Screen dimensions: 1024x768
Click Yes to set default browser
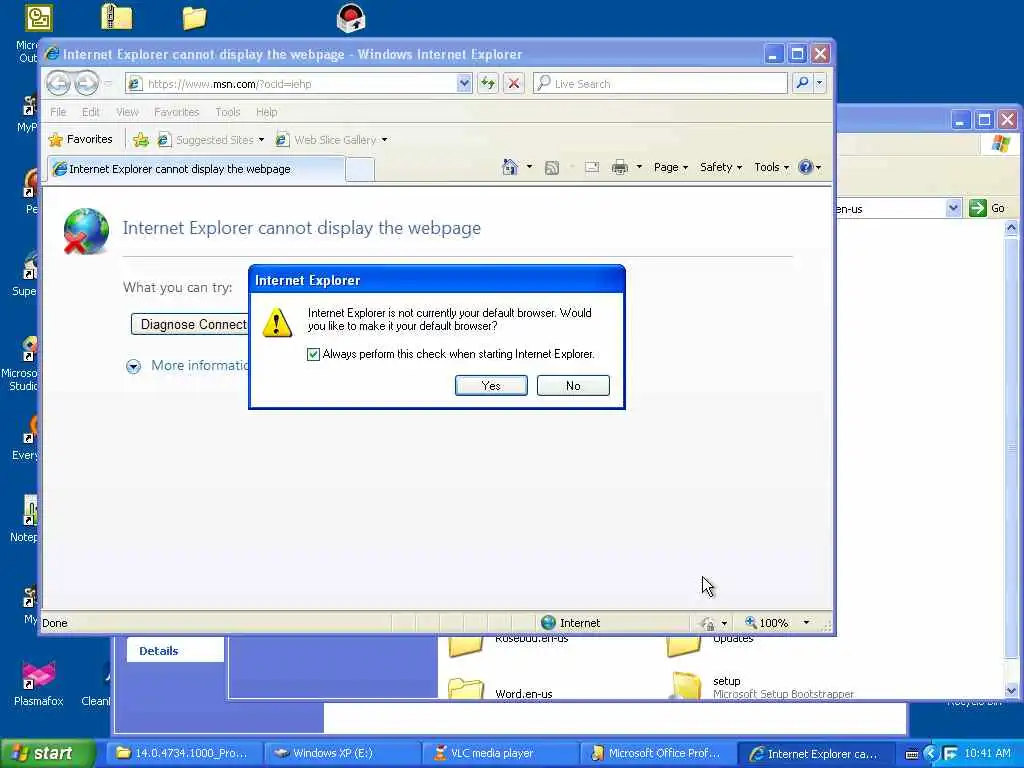pos(491,385)
